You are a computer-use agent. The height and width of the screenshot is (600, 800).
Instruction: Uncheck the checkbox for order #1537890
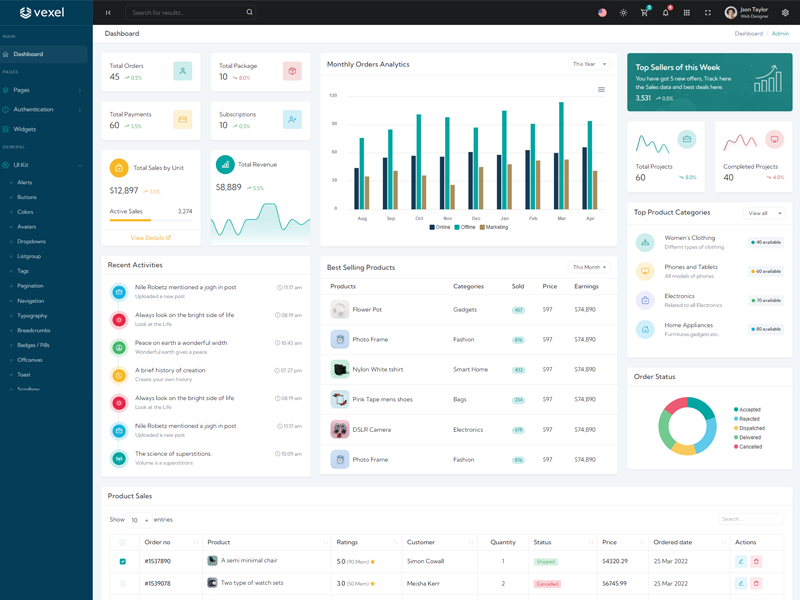(x=123, y=562)
